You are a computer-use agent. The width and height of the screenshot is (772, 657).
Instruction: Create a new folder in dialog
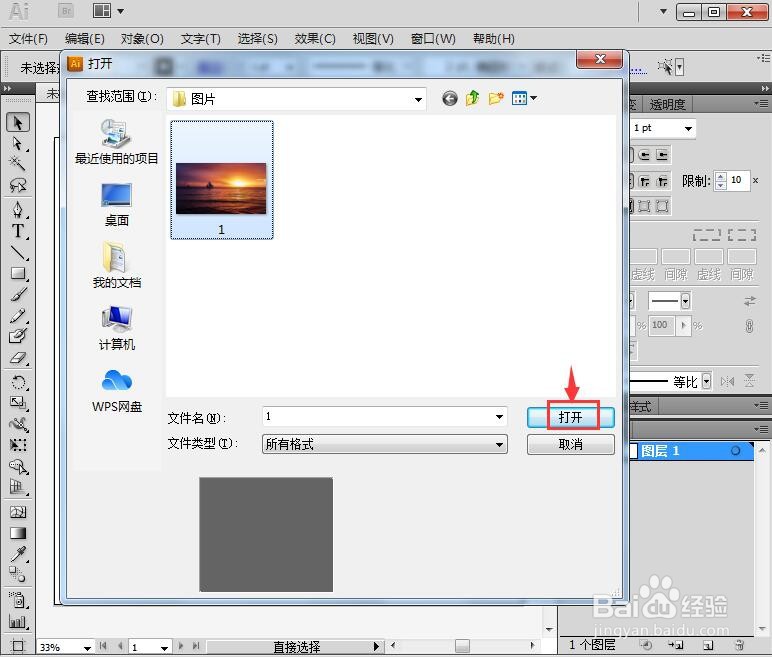496,99
